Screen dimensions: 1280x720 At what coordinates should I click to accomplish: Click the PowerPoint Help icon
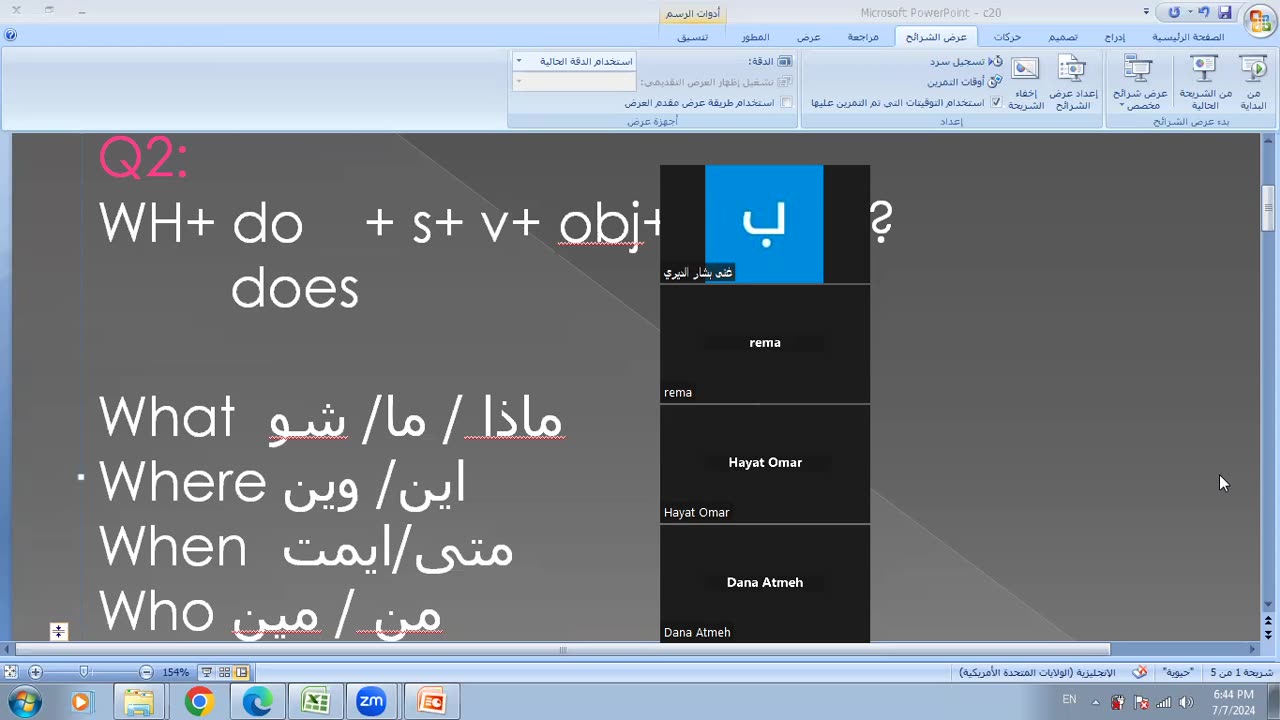point(10,35)
